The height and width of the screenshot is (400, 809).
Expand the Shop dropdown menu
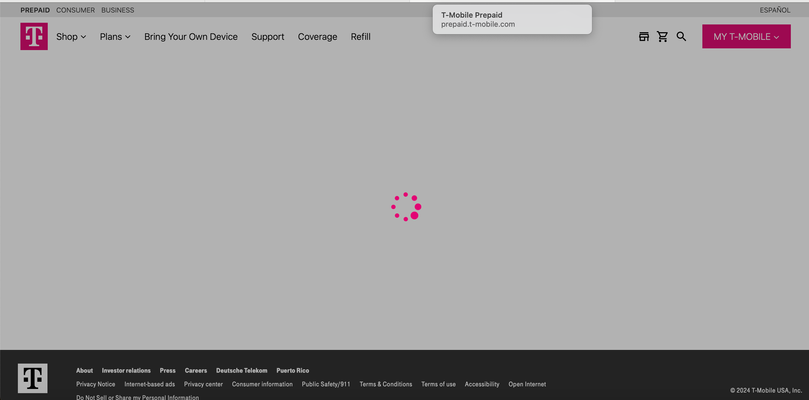pos(71,37)
